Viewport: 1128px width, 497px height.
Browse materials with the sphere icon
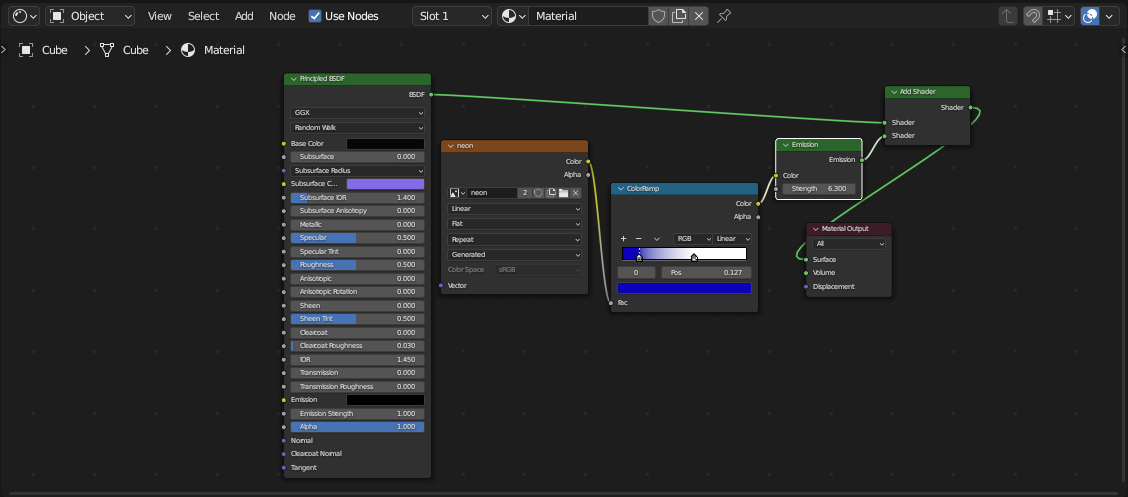[x=513, y=16]
